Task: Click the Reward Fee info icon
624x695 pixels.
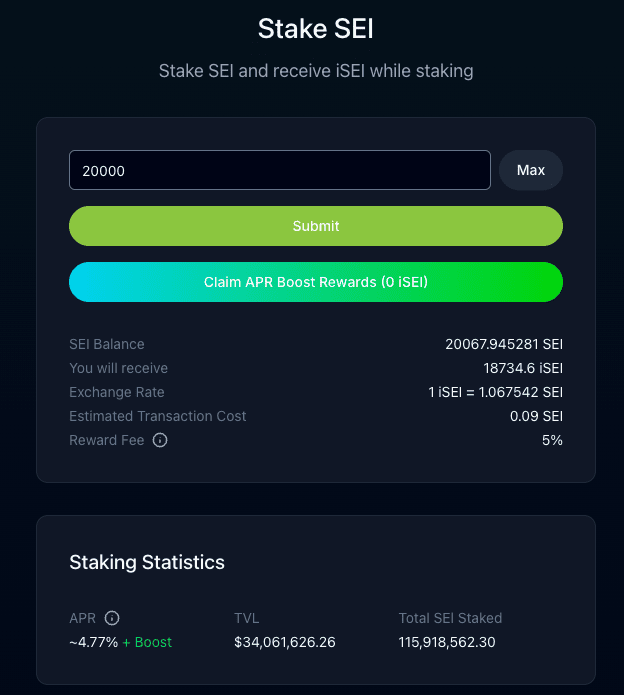Action: [x=160, y=440]
